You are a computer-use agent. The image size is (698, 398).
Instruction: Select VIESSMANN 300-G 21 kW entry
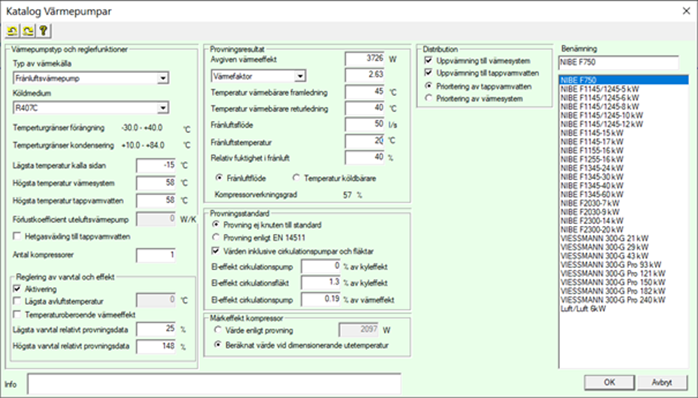(x=623, y=239)
